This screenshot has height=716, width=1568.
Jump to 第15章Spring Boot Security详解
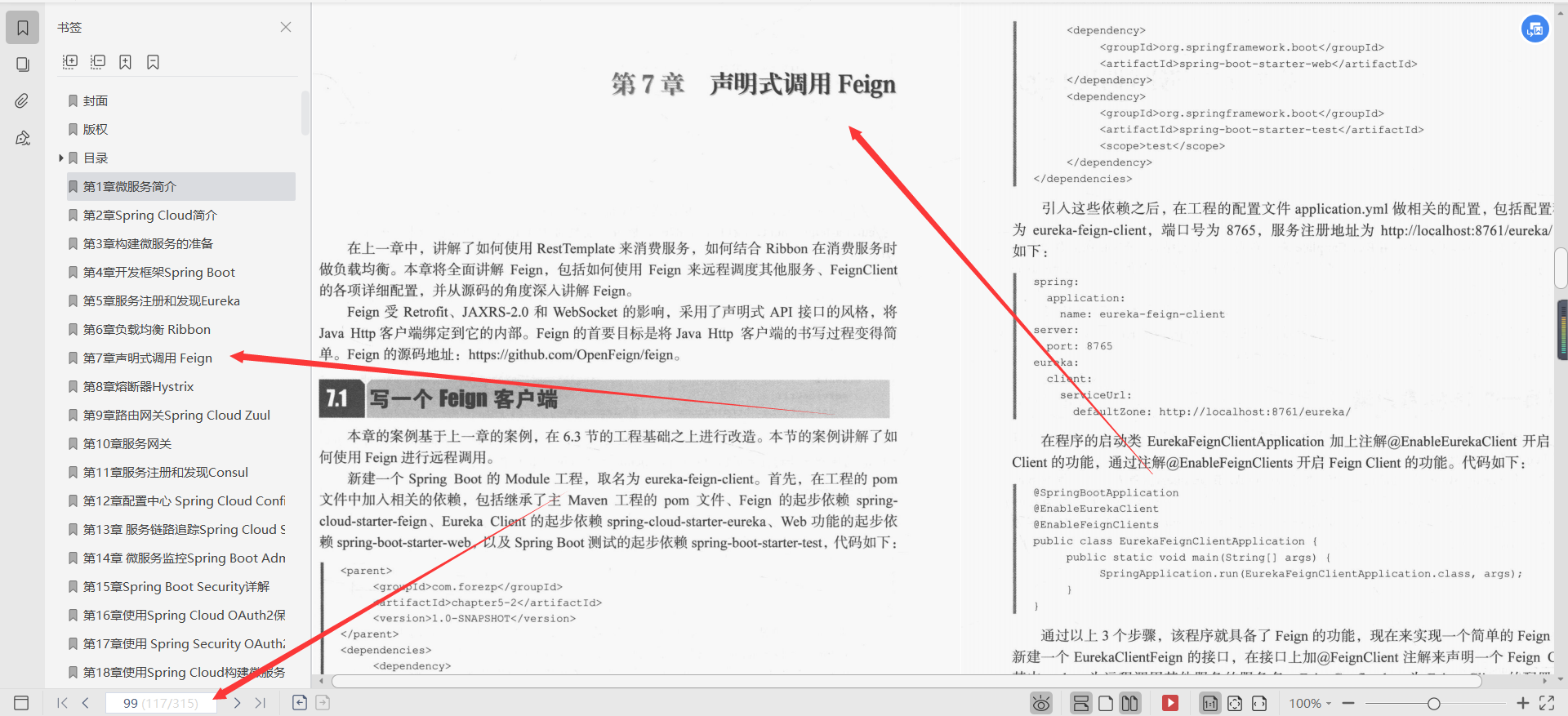(176, 586)
